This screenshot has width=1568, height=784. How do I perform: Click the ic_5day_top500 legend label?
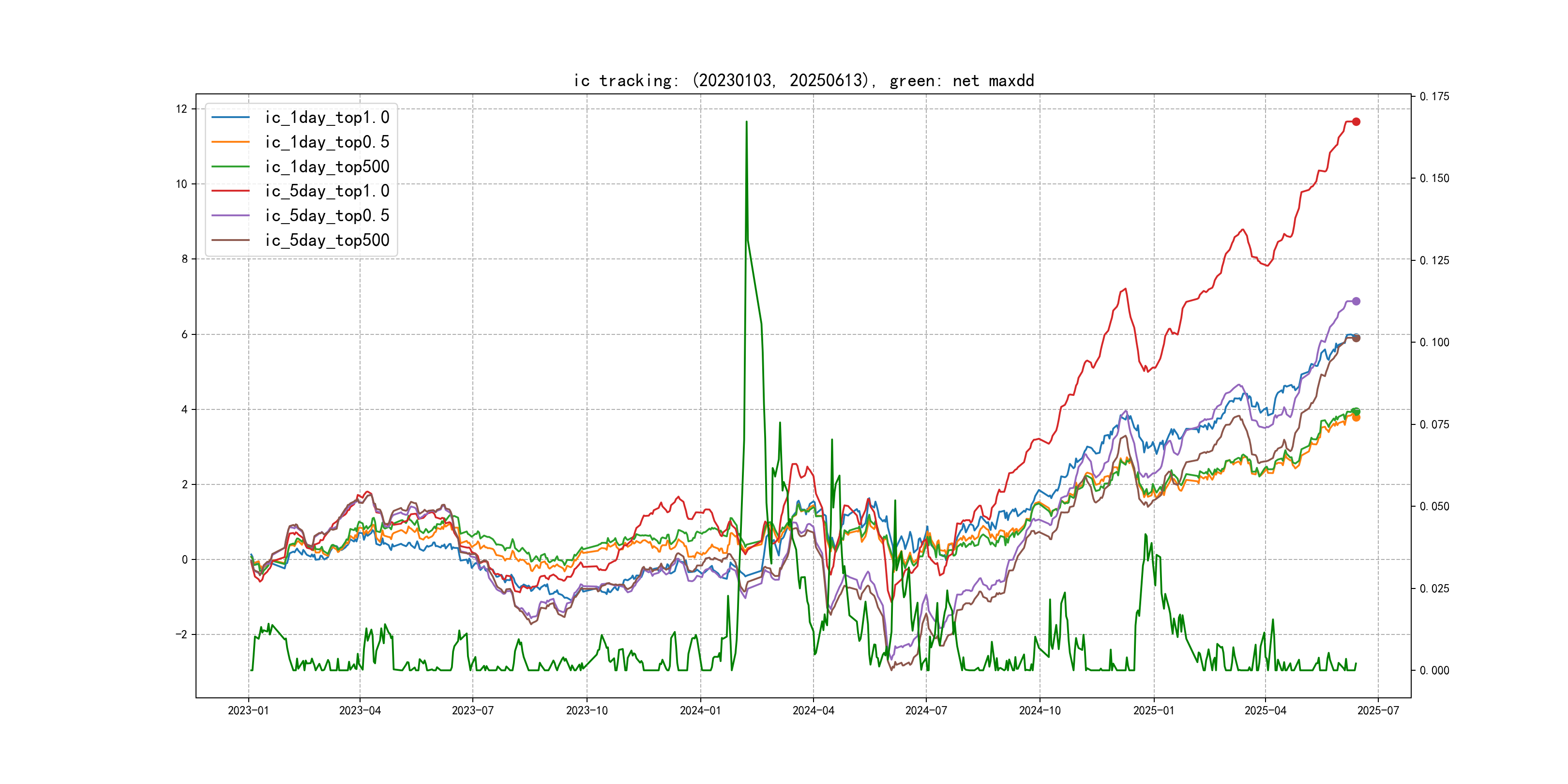coord(327,241)
